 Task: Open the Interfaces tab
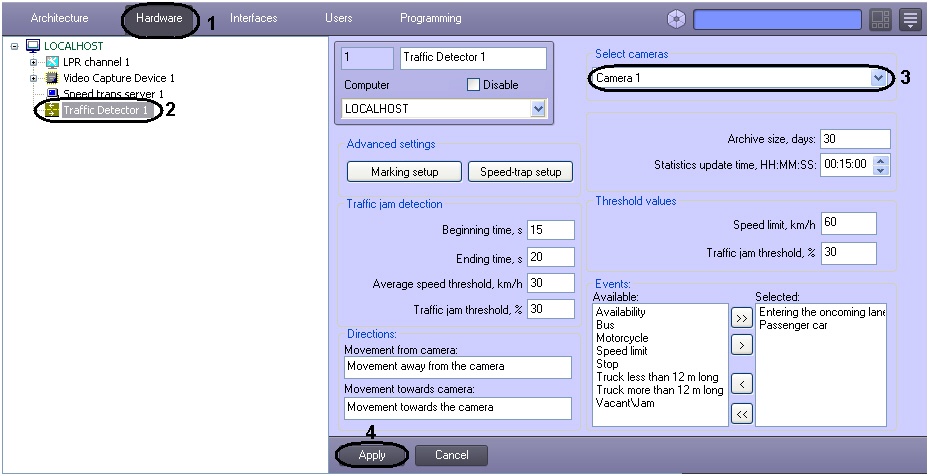click(254, 18)
